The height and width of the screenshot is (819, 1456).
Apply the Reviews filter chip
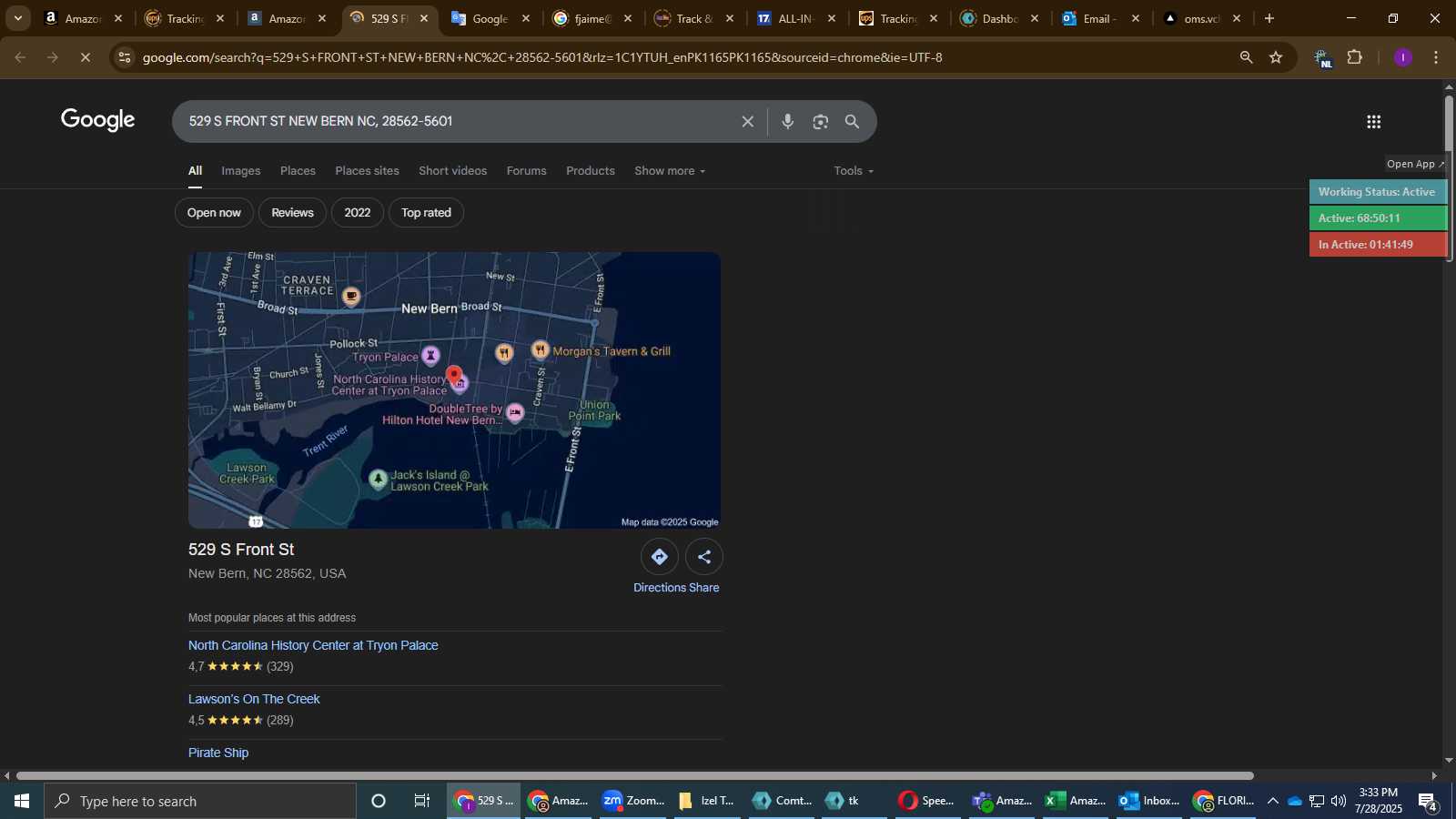pos(292,213)
